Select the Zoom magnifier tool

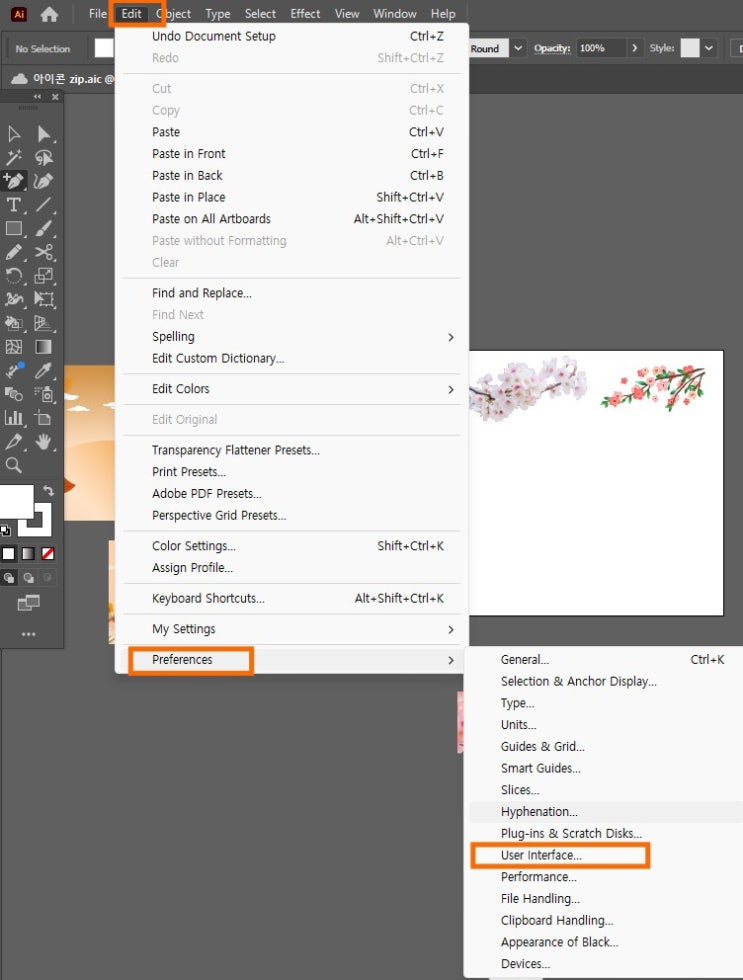tap(14, 465)
